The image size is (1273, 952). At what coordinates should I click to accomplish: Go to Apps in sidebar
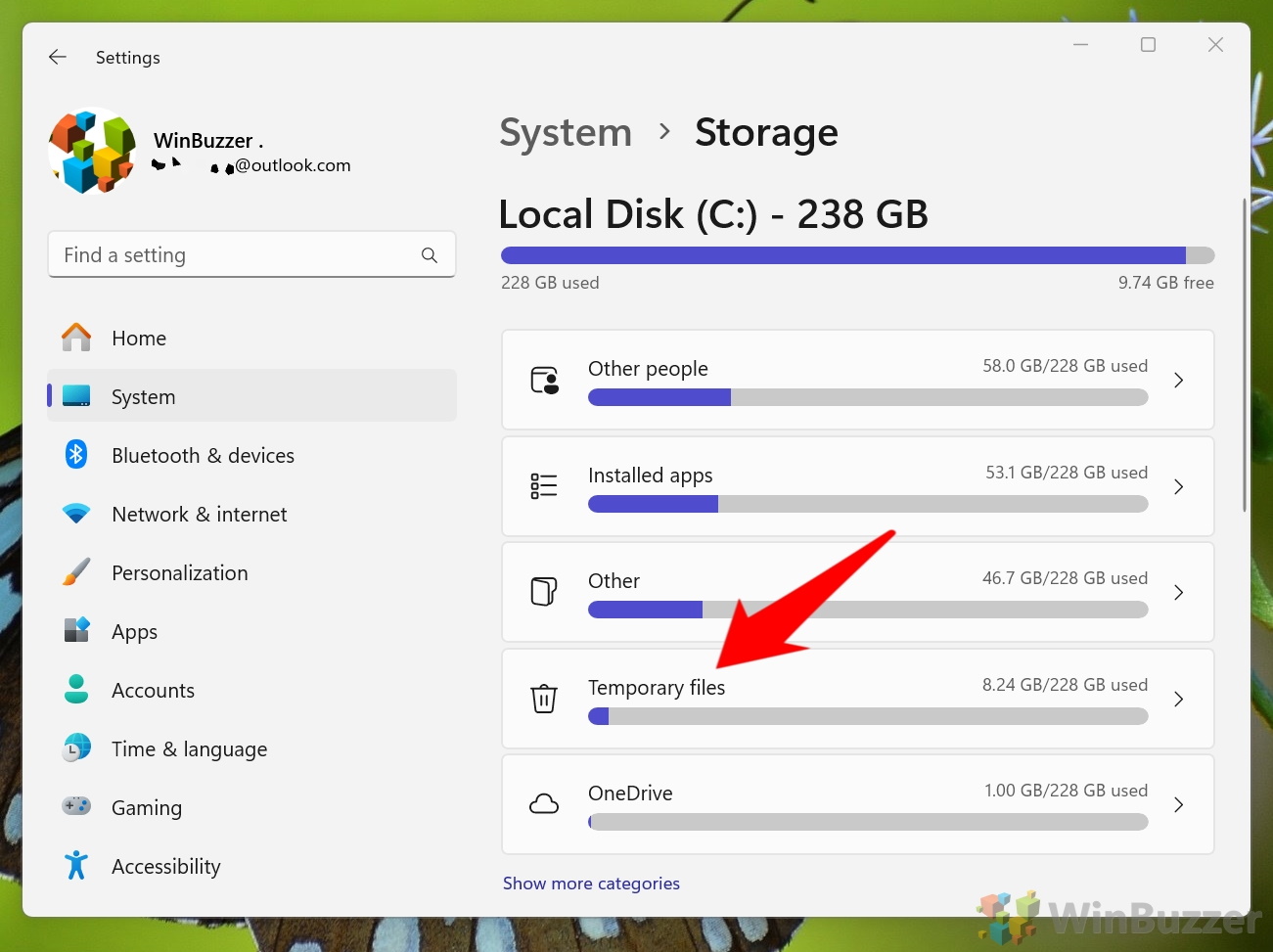134,632
